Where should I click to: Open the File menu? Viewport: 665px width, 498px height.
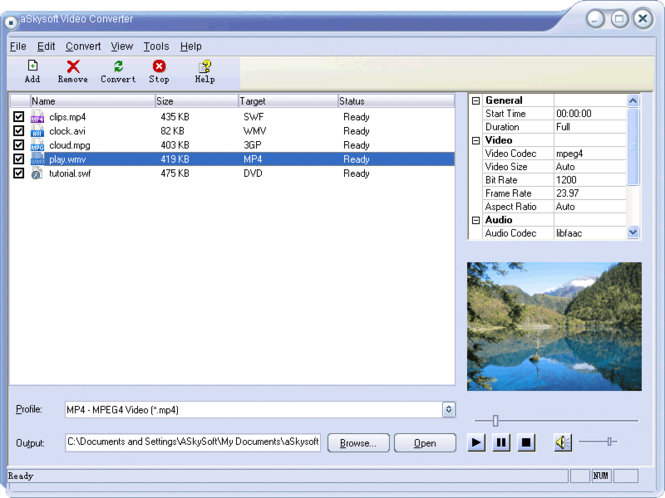(18, 46)
